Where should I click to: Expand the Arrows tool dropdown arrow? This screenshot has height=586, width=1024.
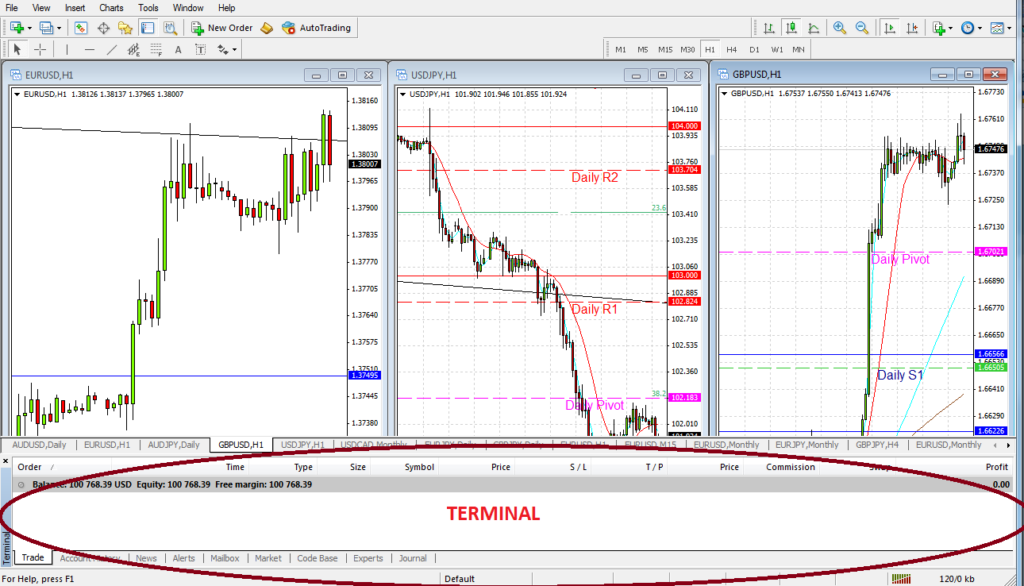coord(234,50)
